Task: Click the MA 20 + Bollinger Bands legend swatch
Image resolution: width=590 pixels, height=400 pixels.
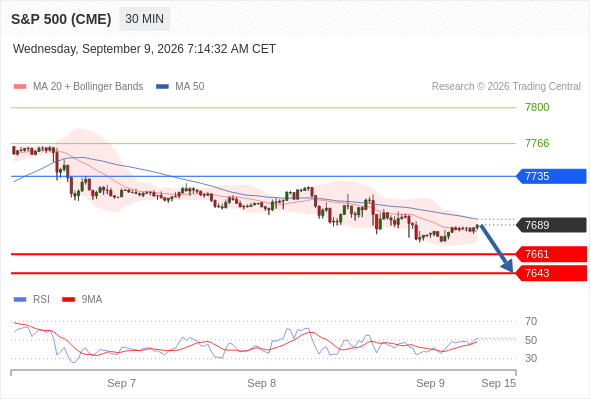Action: pyautogui.click(x=20, y=87)
